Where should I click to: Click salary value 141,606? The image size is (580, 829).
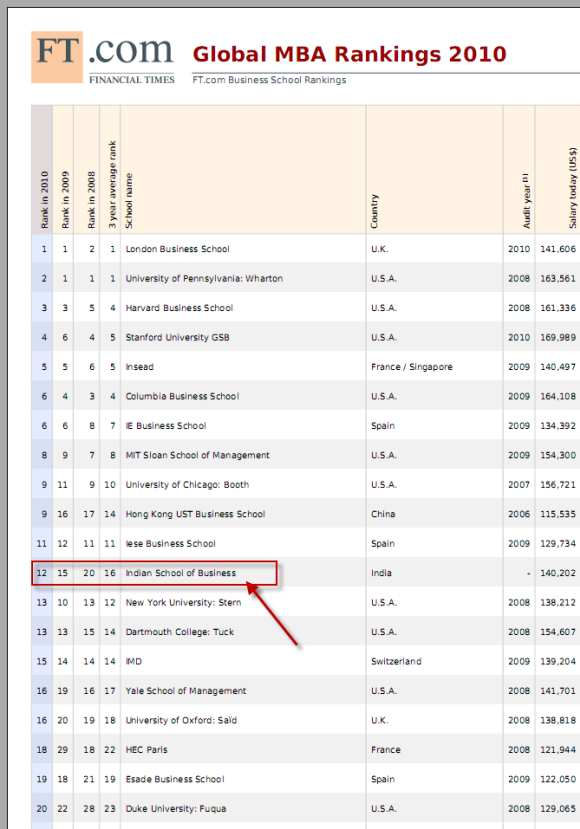(558, 249)
